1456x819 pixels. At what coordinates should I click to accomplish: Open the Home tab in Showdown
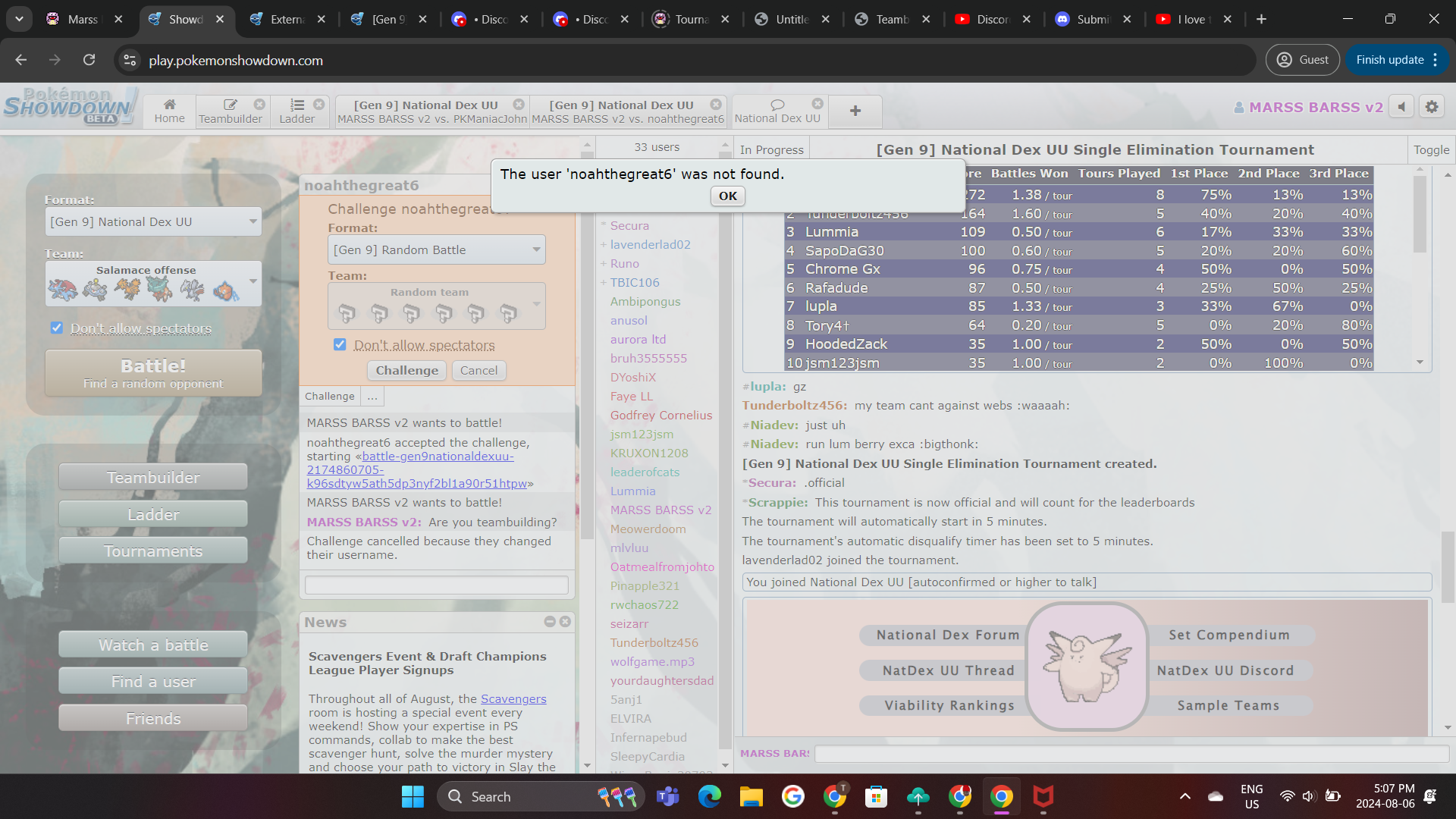tap(169, 111)
